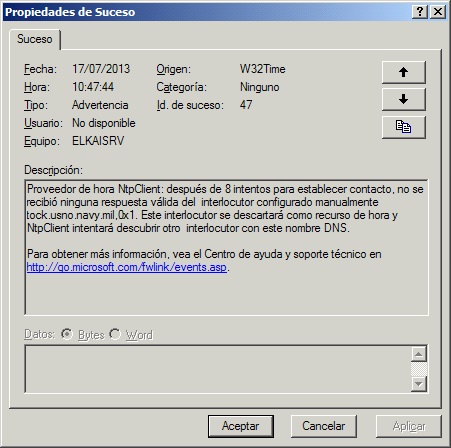Open the Suceso tab
Viewport: 451px width, 448px height.
(35, 39)
